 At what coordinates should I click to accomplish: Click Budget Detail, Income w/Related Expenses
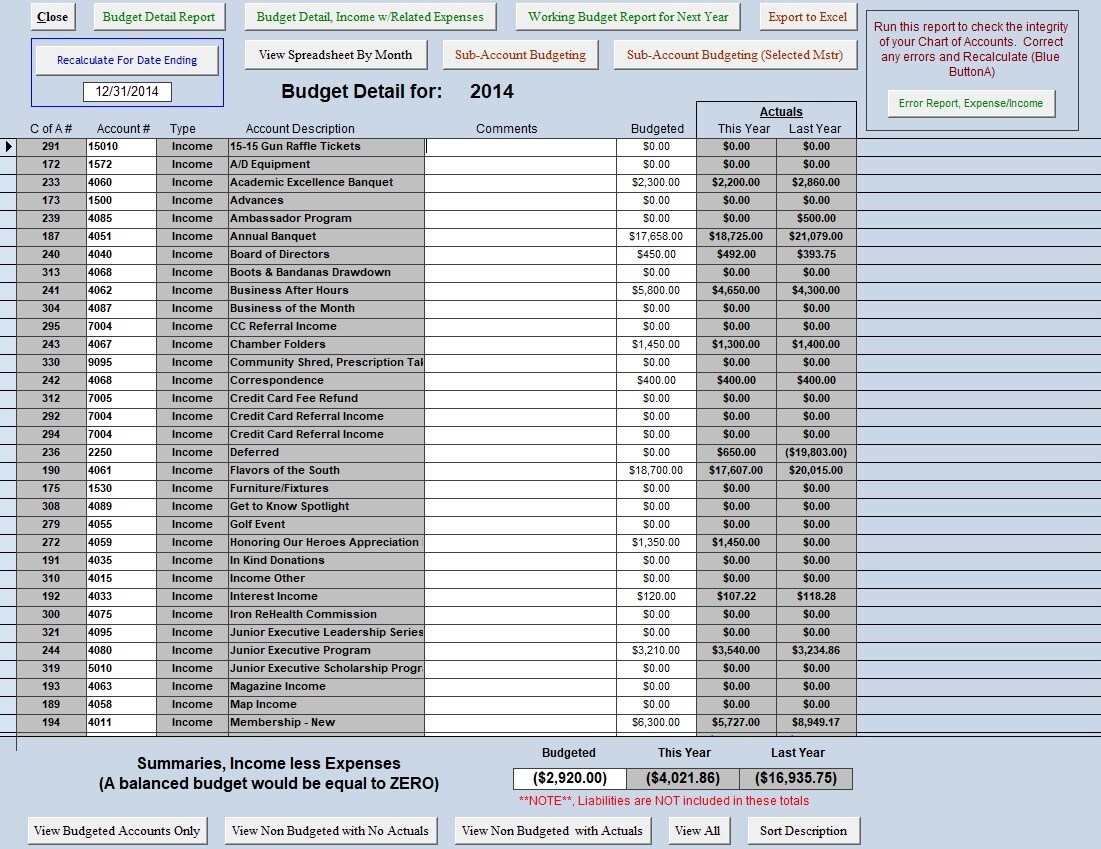[x=370, y=17]
